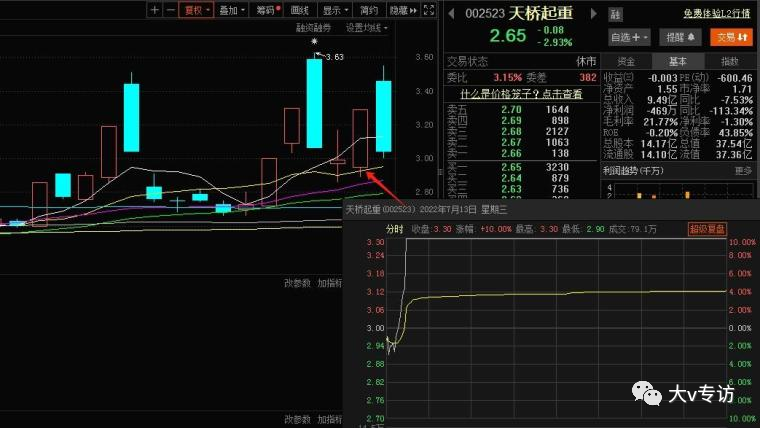Zoom out chart with minus icon
760x428 pixels.
pyautogui.click(x=171, y=10)
